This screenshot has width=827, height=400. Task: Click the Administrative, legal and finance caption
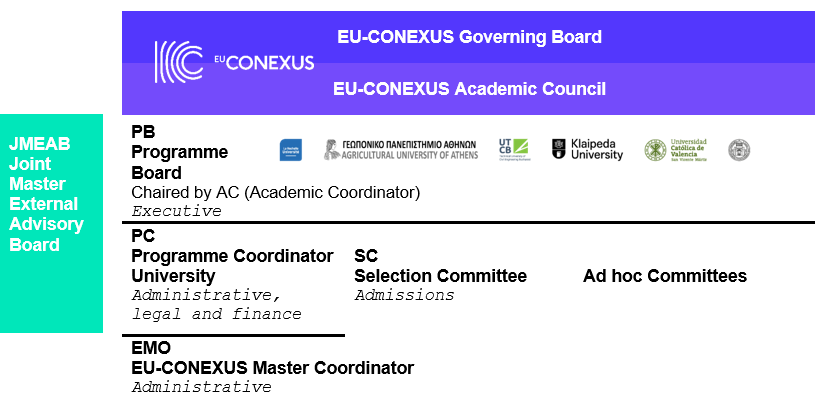click(216, 304)
